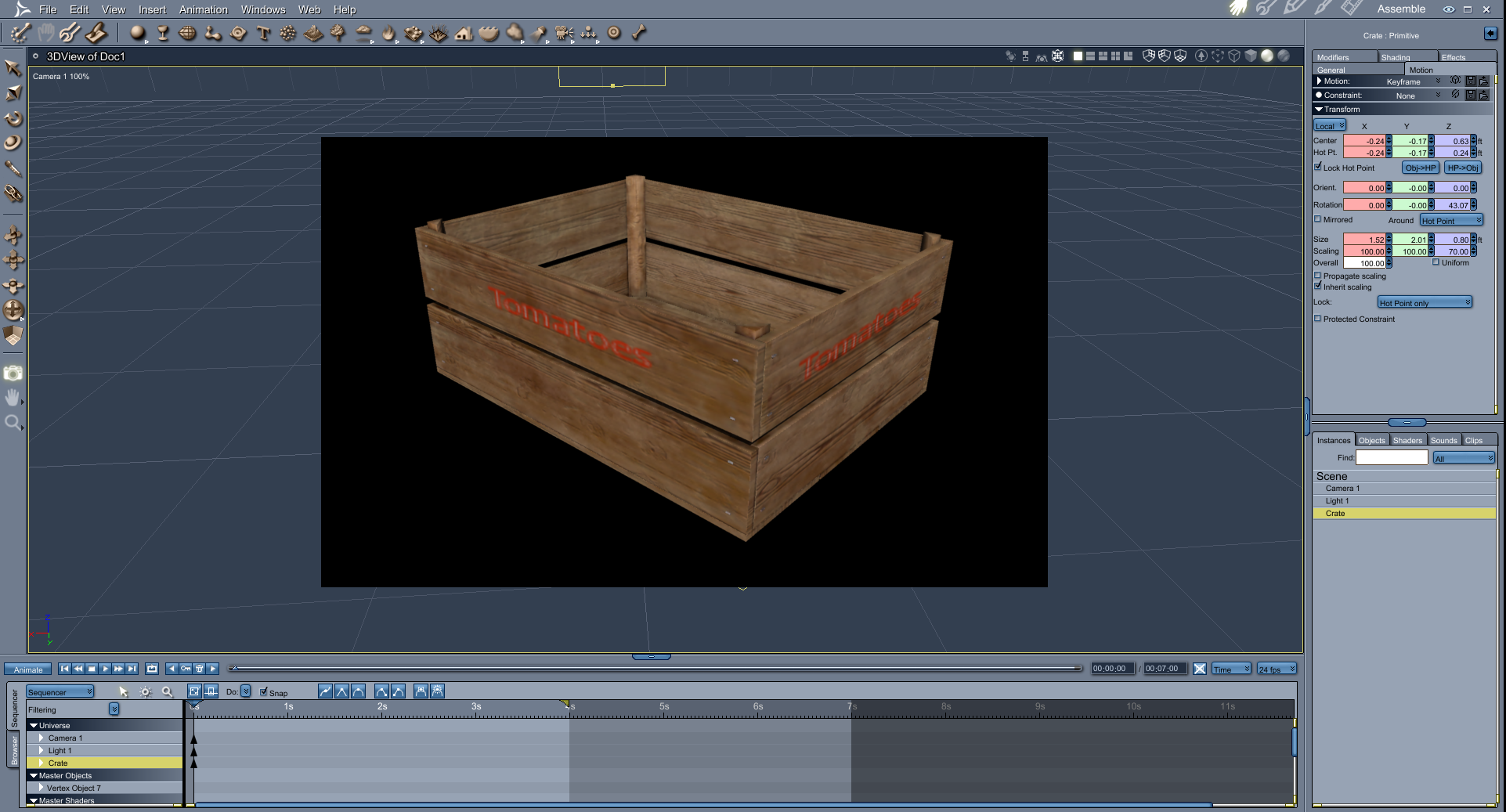Pick the house-shaped icon in the top toolbar
Screen dimensions: 1506x812
click(464, 33)
